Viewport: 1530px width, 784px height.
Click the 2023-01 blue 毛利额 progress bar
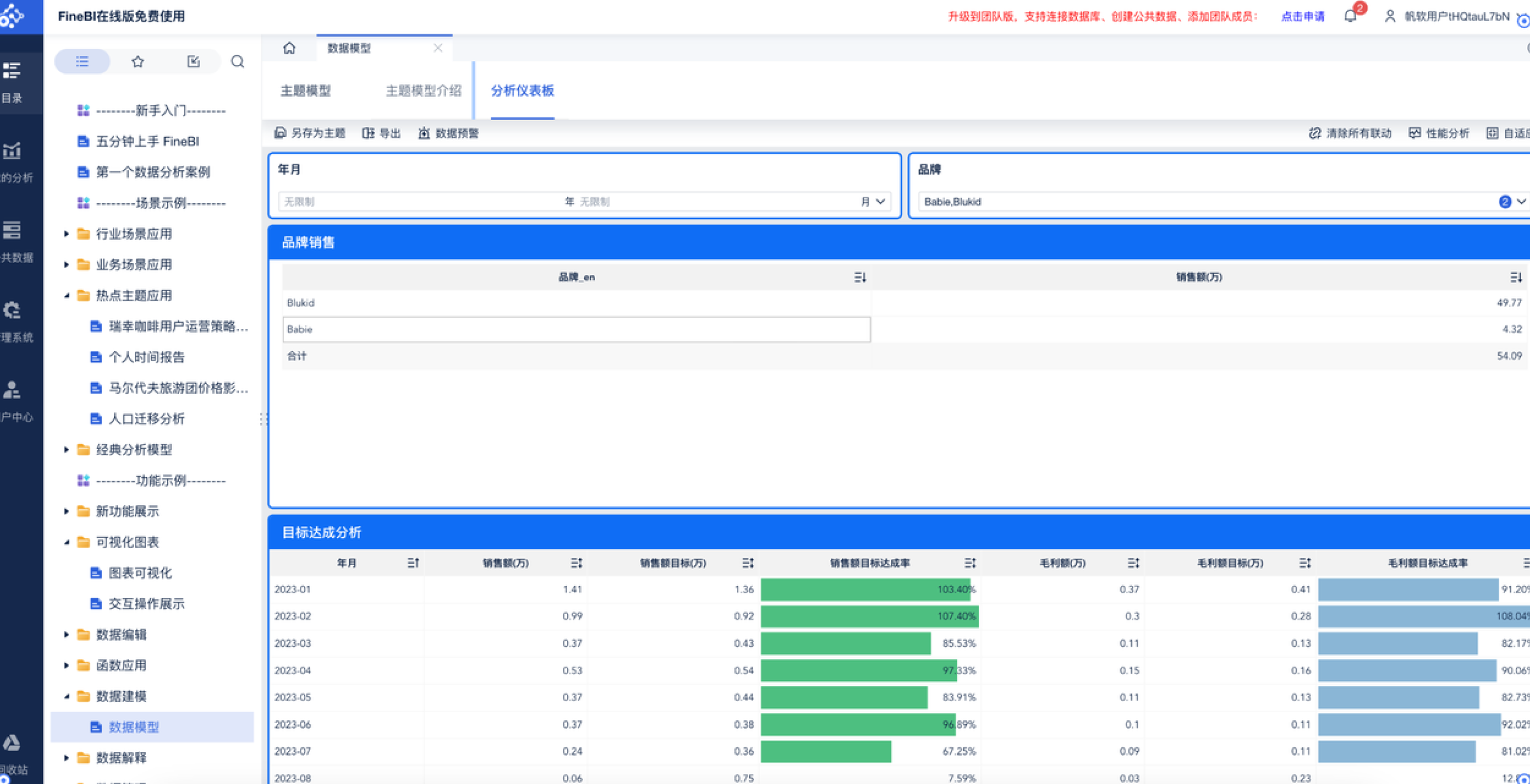[x=1408, y=589]
